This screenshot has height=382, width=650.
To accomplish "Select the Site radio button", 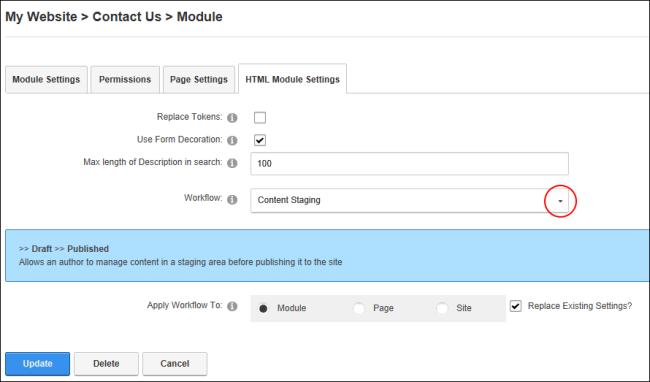I will [x=442, y=309].
